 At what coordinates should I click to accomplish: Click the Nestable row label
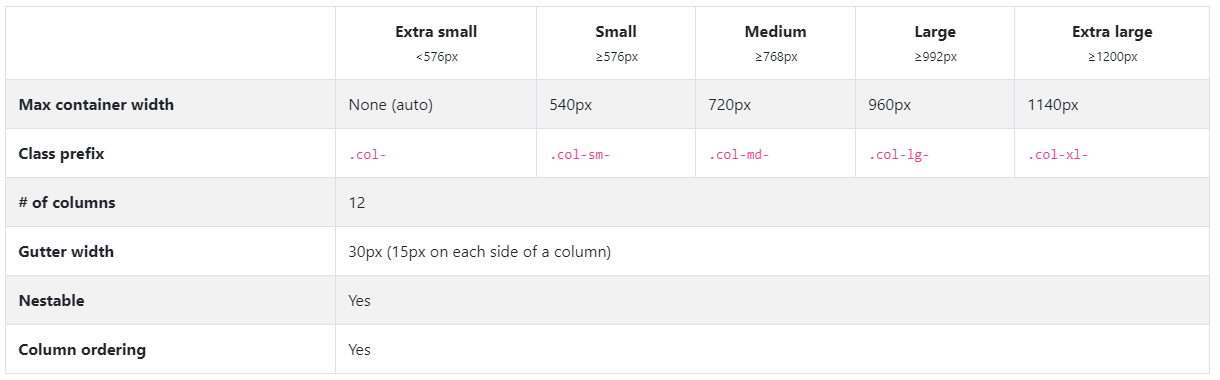pos(51,301)
